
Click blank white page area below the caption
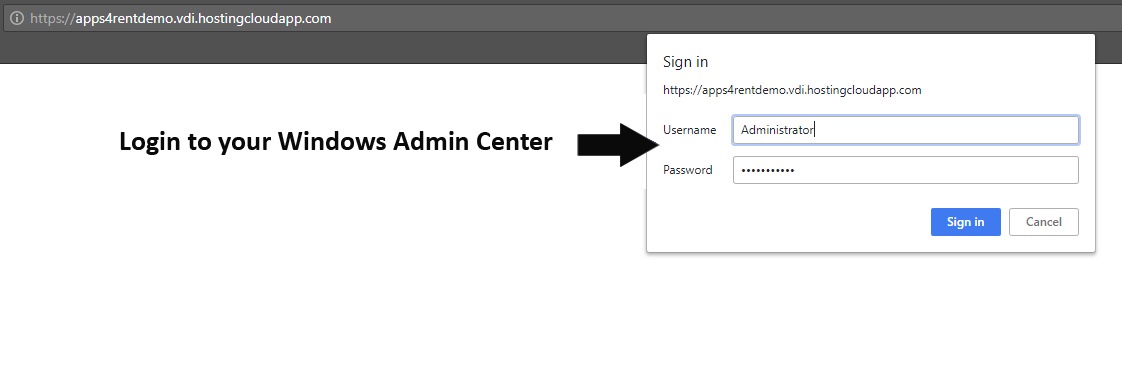(322, 272)
